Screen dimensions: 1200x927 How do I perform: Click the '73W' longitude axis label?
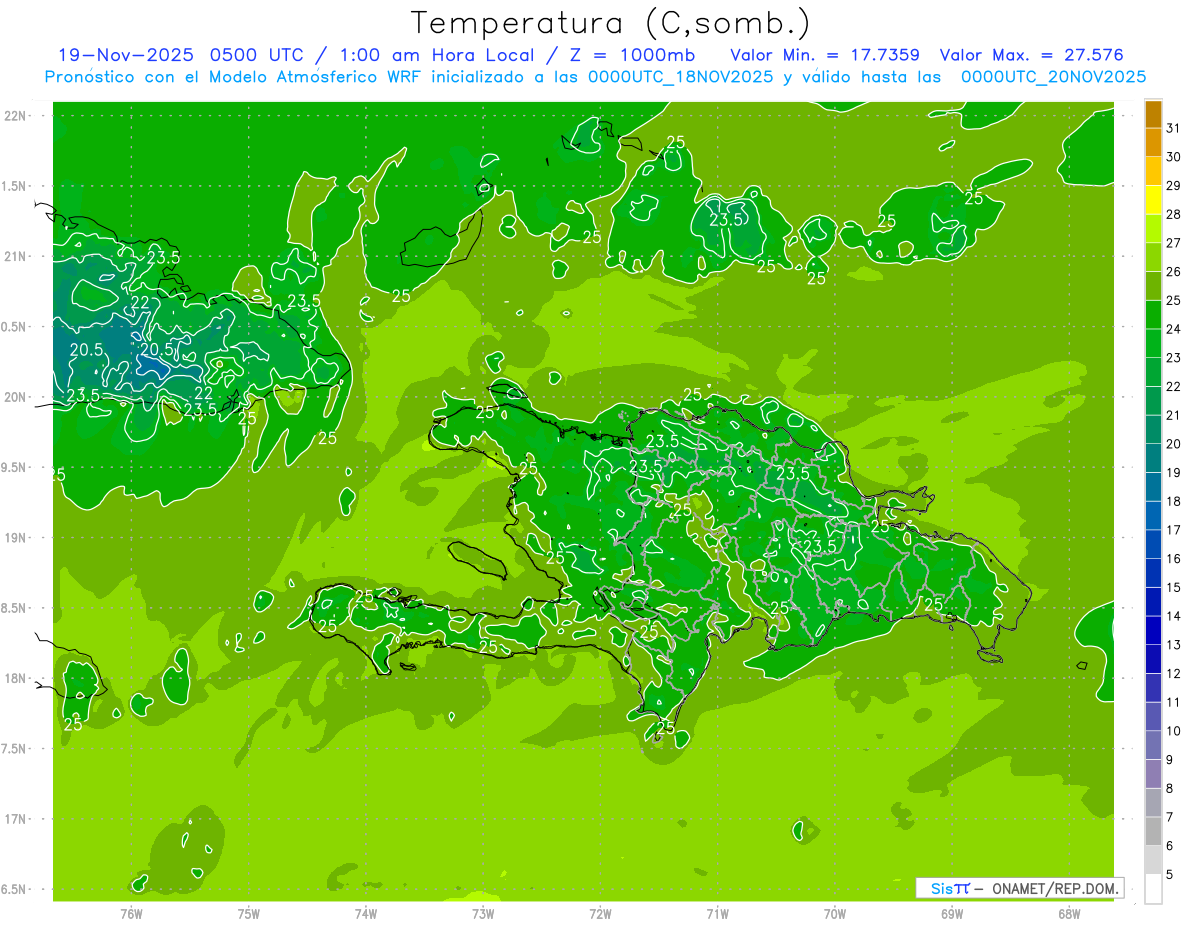pyautogui.click(x=483, y=913)
